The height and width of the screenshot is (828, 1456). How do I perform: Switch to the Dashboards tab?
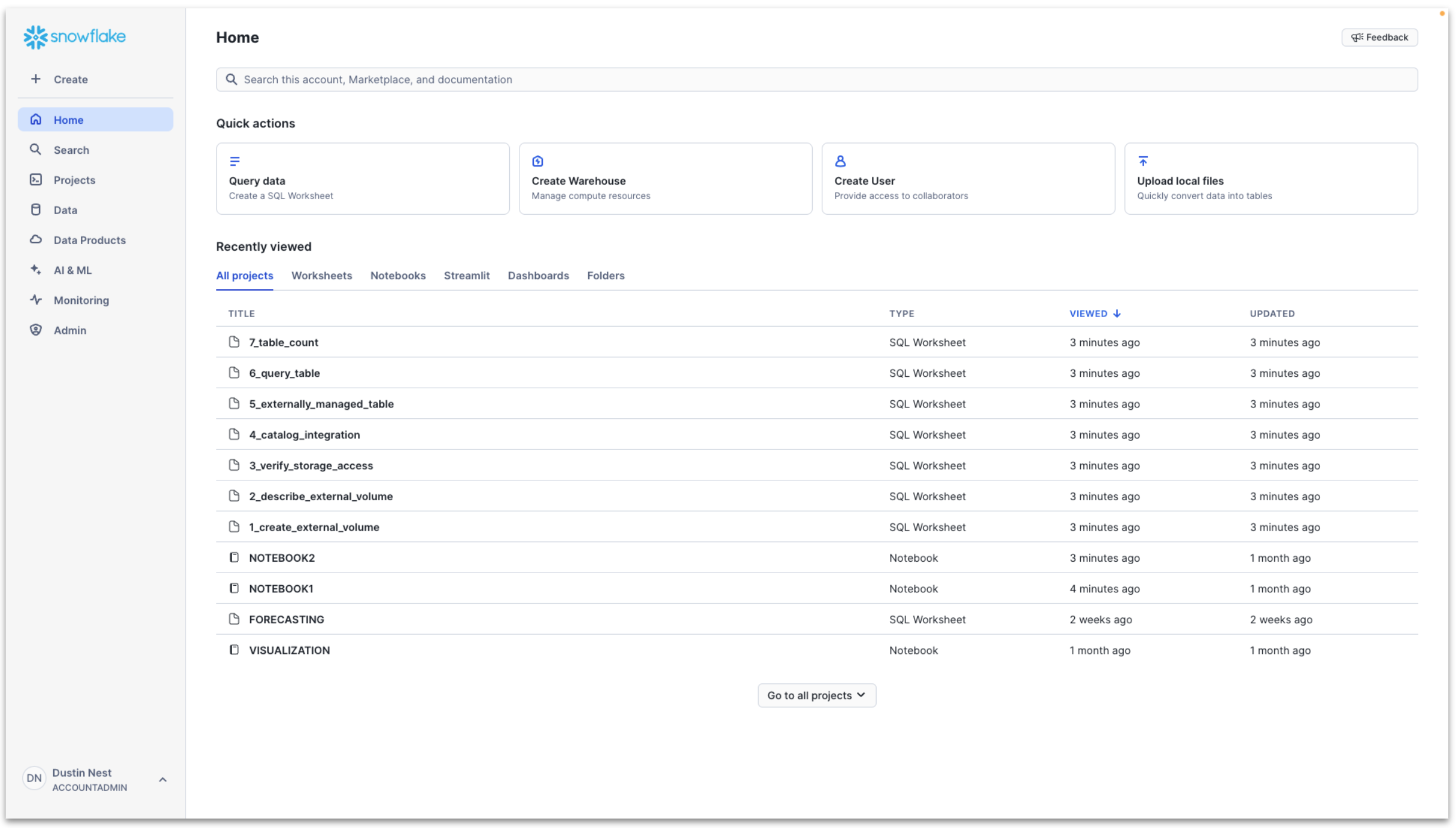[538, 275]
